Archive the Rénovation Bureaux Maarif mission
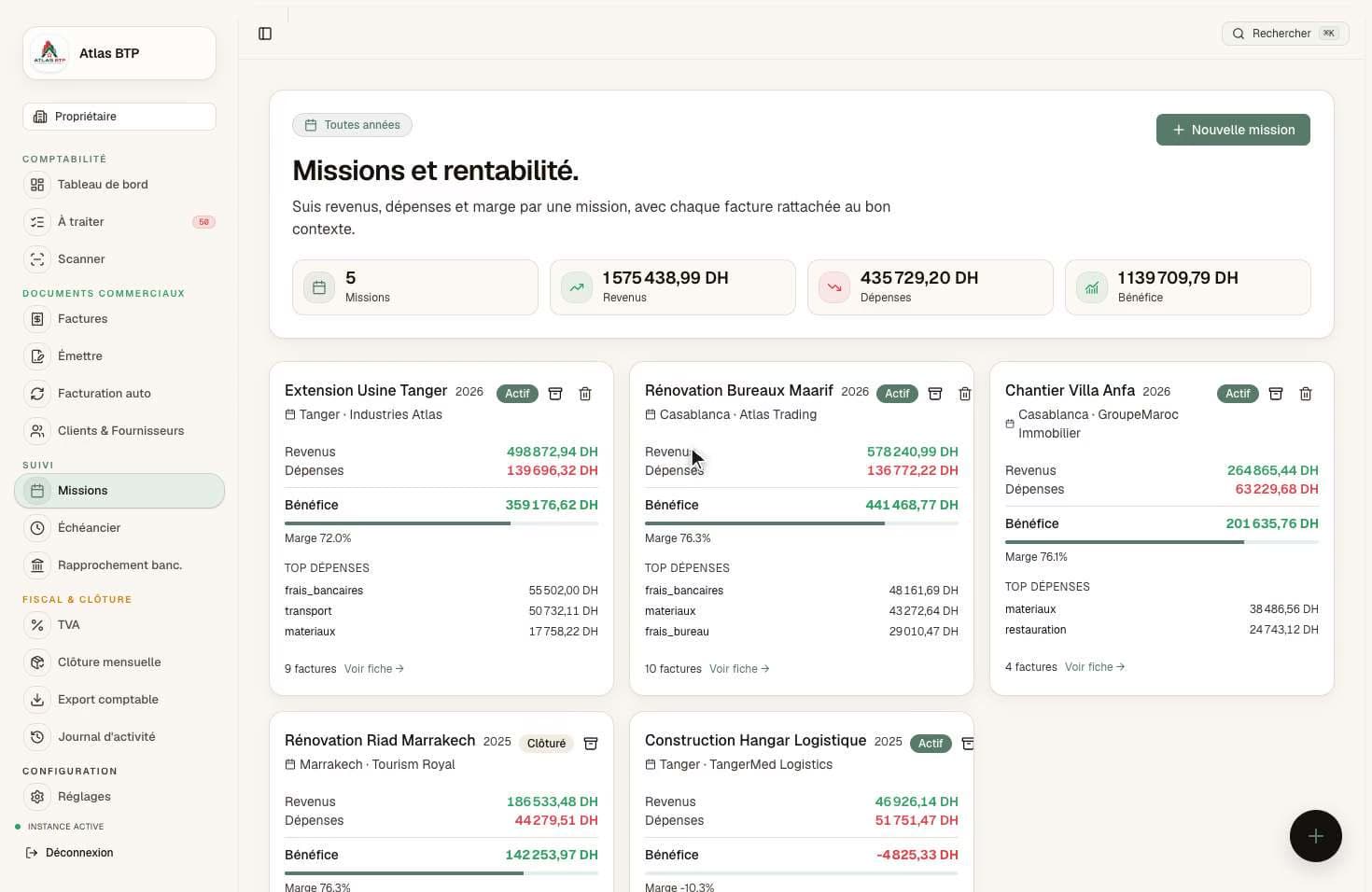The image size is (1372, 892). pyautogui.click(x=935, y=394)
